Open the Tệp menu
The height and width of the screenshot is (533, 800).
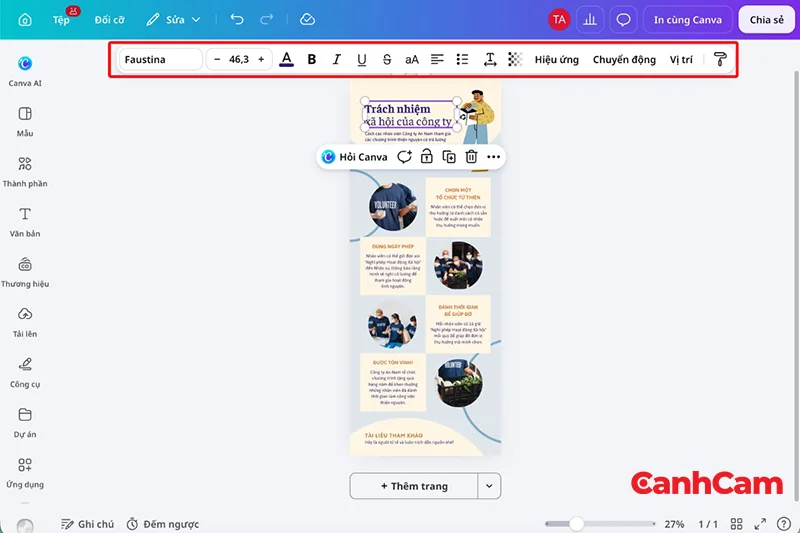(x=61, y=20)
